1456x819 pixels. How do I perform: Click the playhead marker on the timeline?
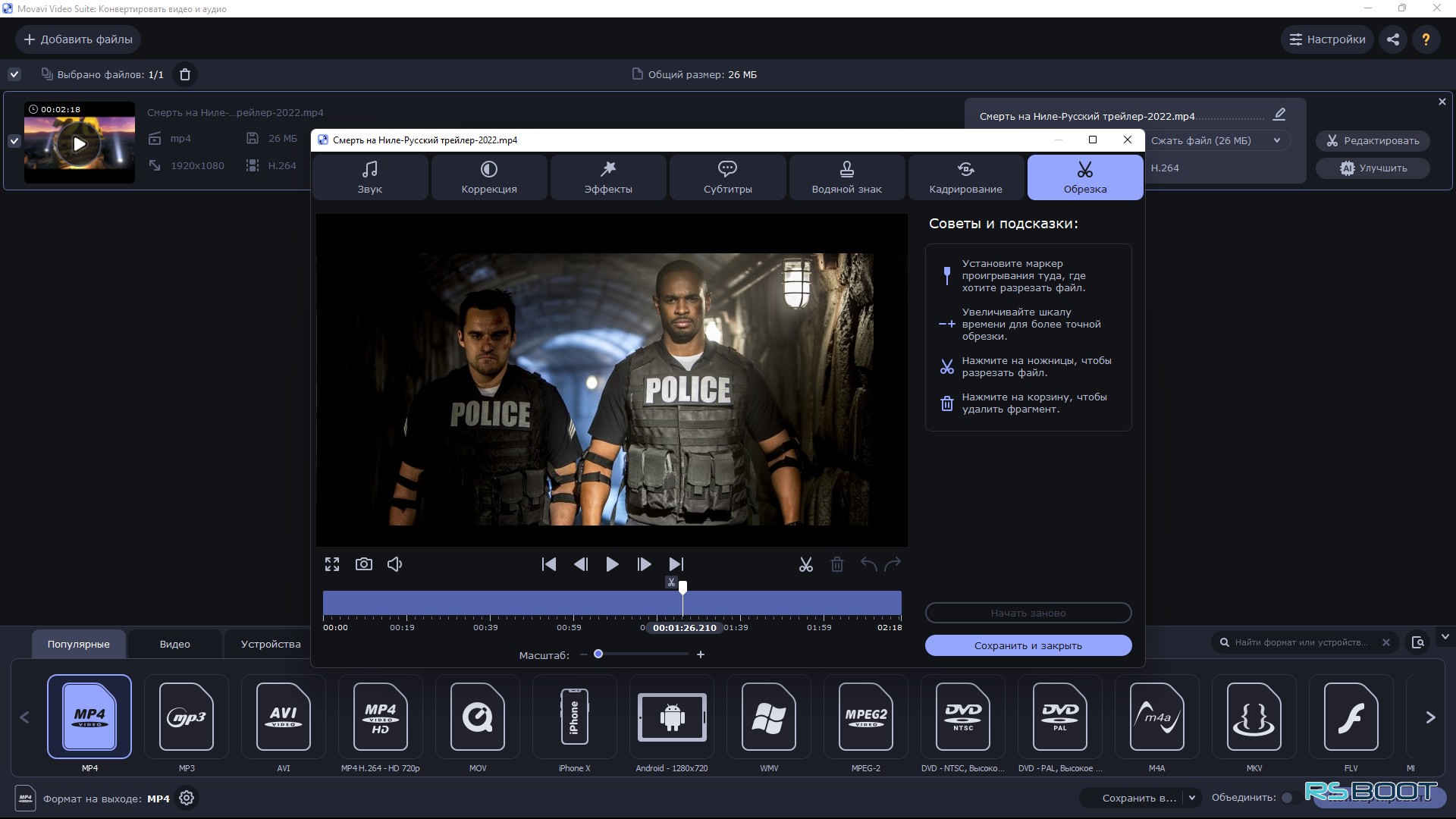pos(683,587)
